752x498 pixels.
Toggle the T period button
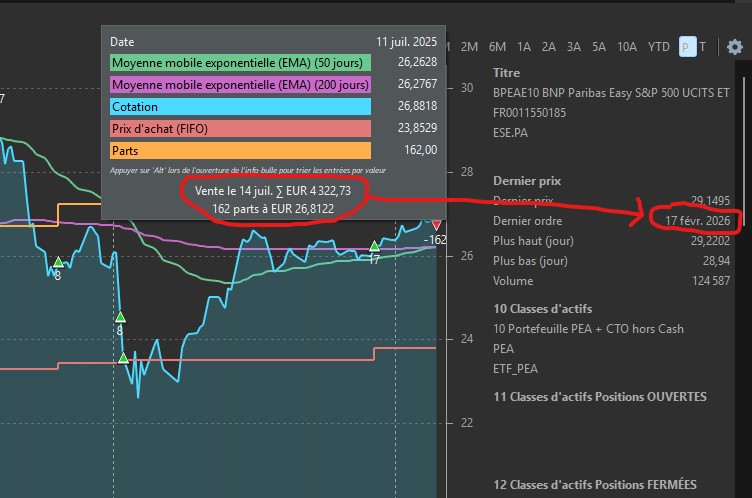tap(703, 47)
